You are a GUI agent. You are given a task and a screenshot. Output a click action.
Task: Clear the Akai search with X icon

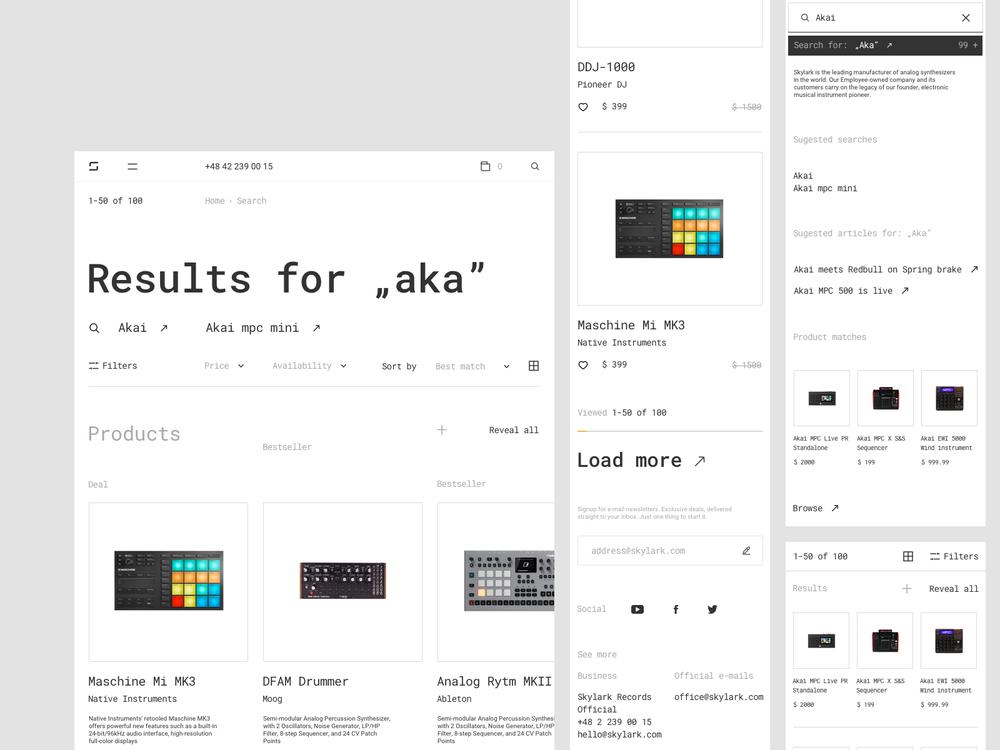click(965, 18)
